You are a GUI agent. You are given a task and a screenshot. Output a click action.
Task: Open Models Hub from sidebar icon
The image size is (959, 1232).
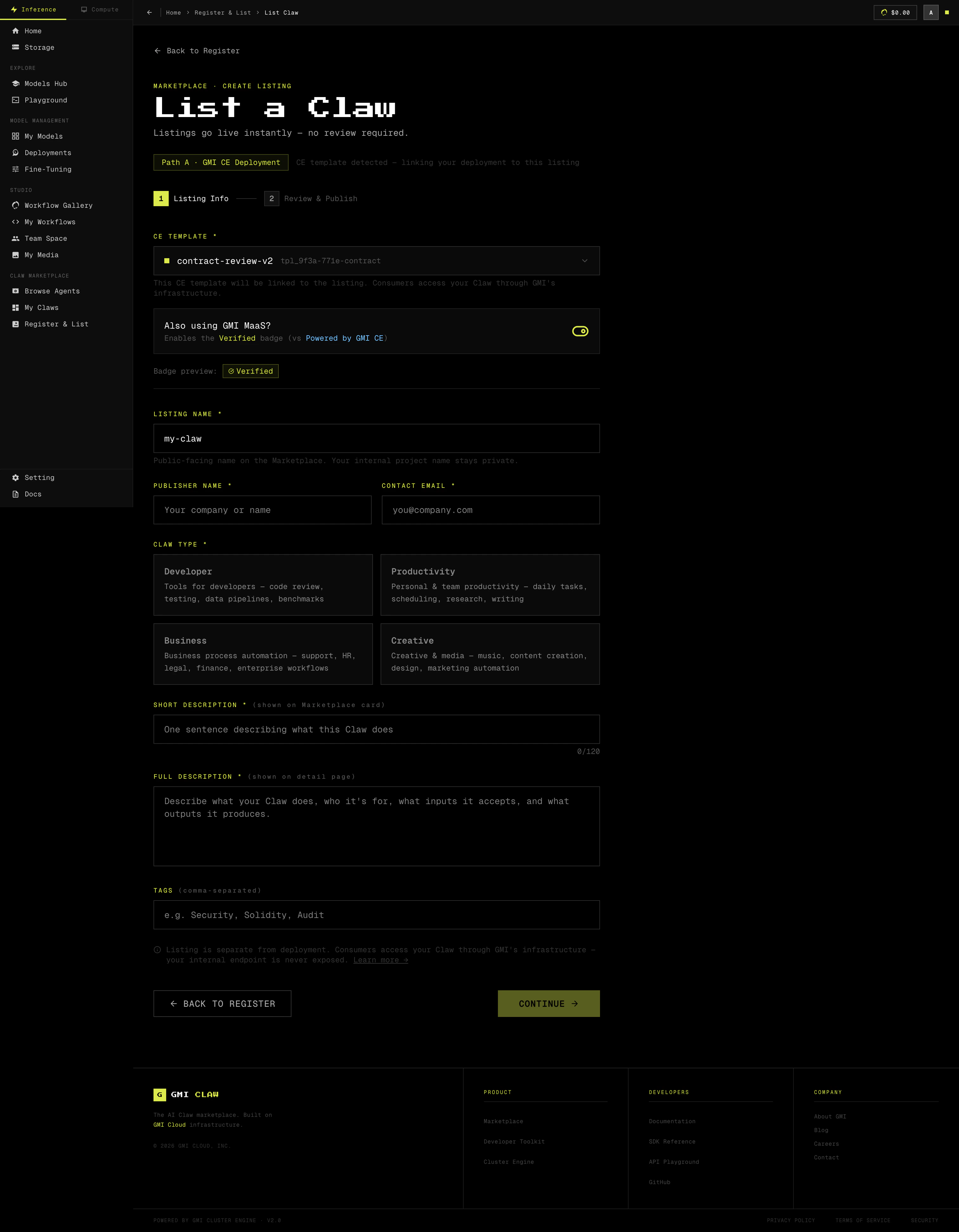point(16,83)
